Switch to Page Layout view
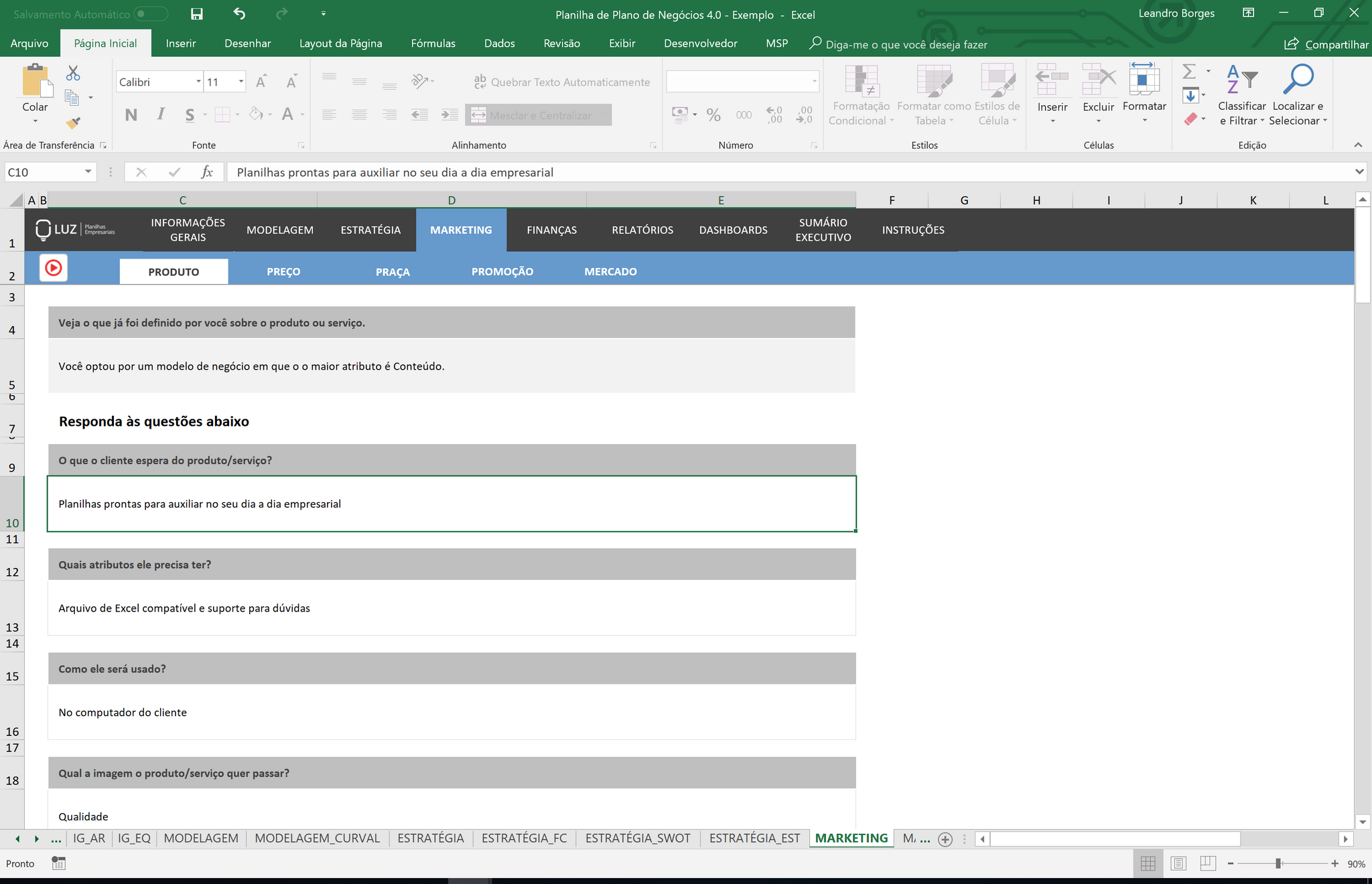The height and width of the screenshot is (884, 1372). click(1178, 864)
